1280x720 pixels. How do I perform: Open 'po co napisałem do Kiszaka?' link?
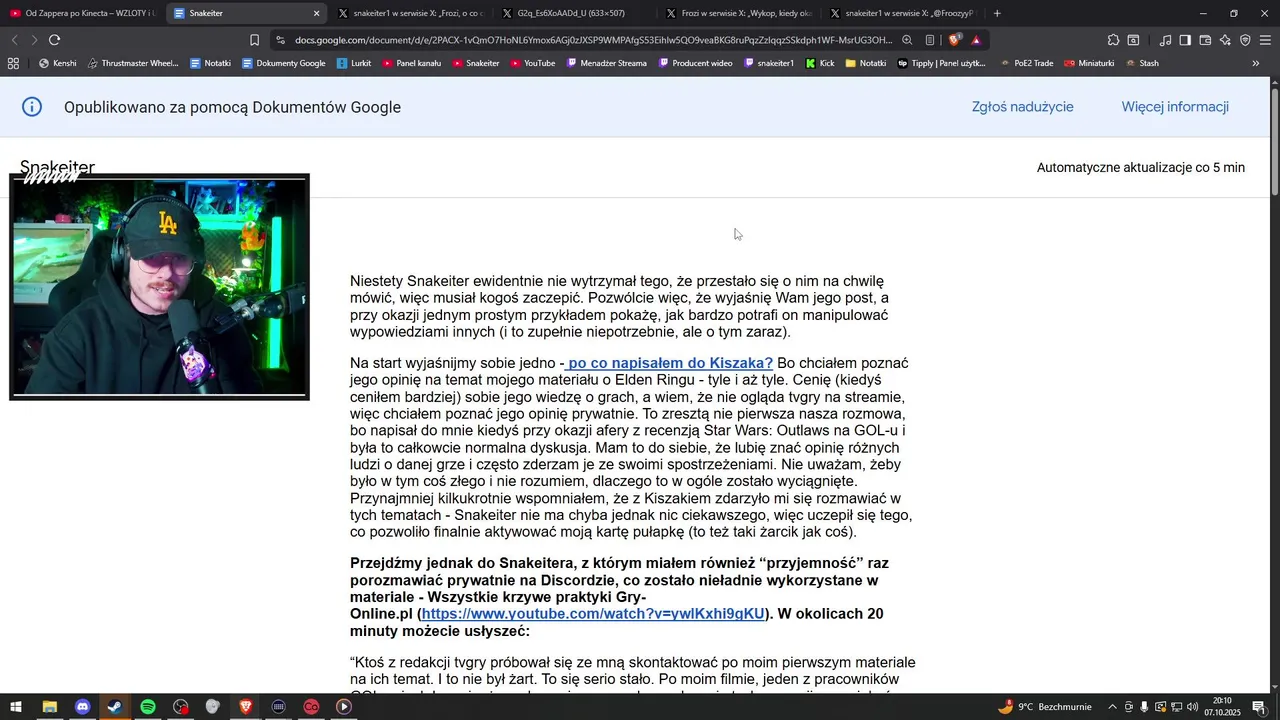[670, 363]
